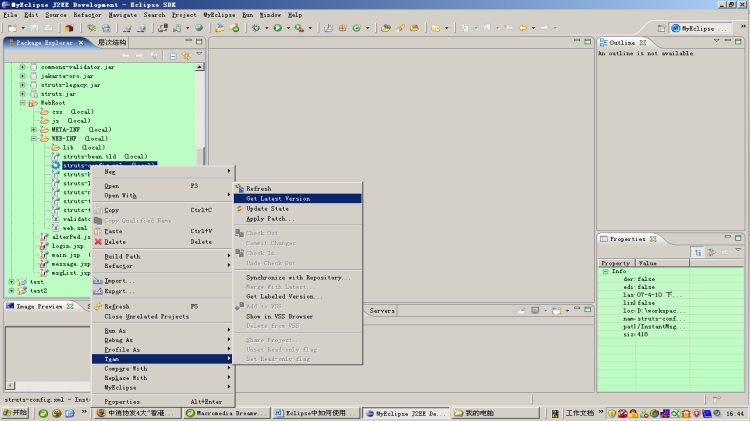Image resolution: width=750 pixels, height=421 pixels.
Task: Collapse the Info category in Properties
Action: (605, 271)
